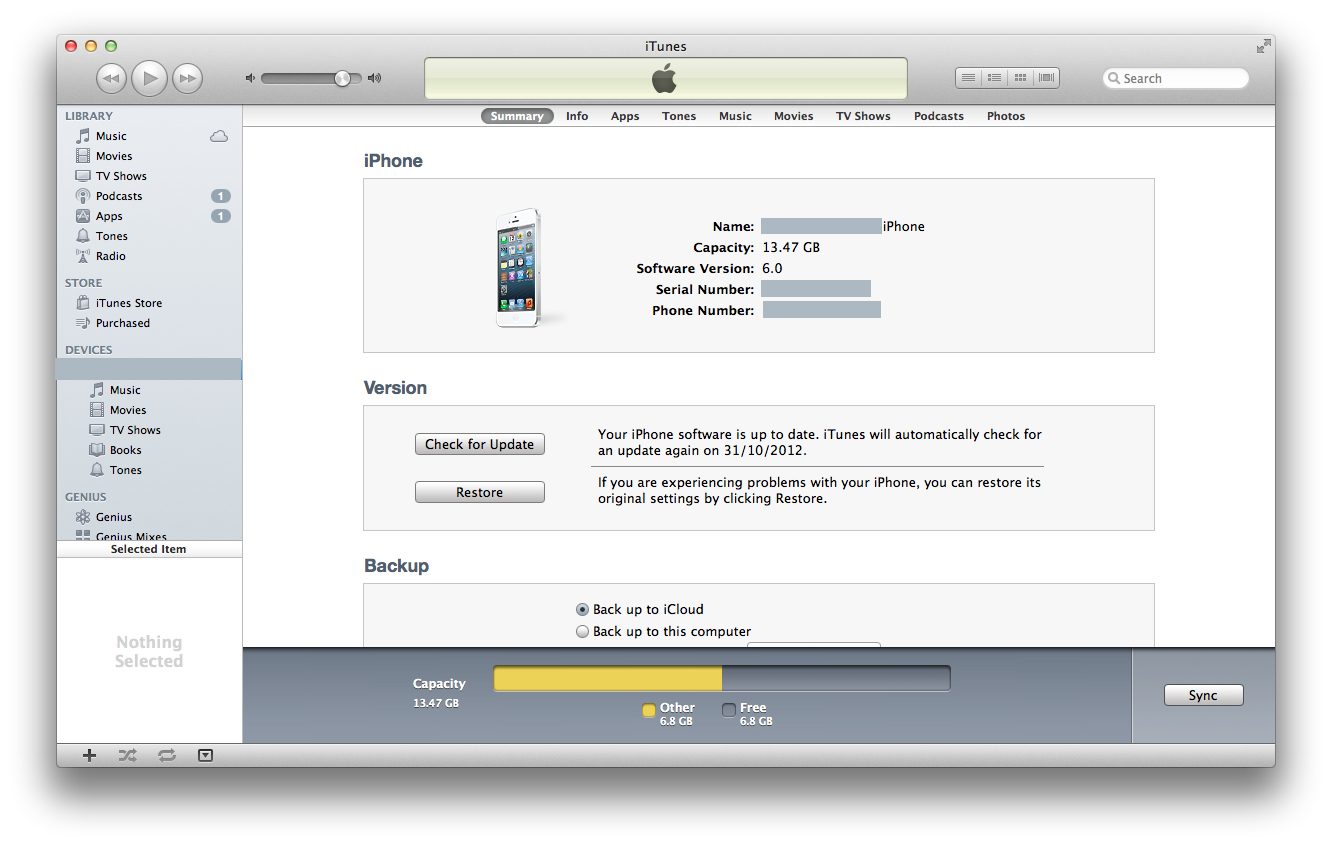Click the Previous track button
This screenshot has width=1332, height=846.
pos(111,78)
